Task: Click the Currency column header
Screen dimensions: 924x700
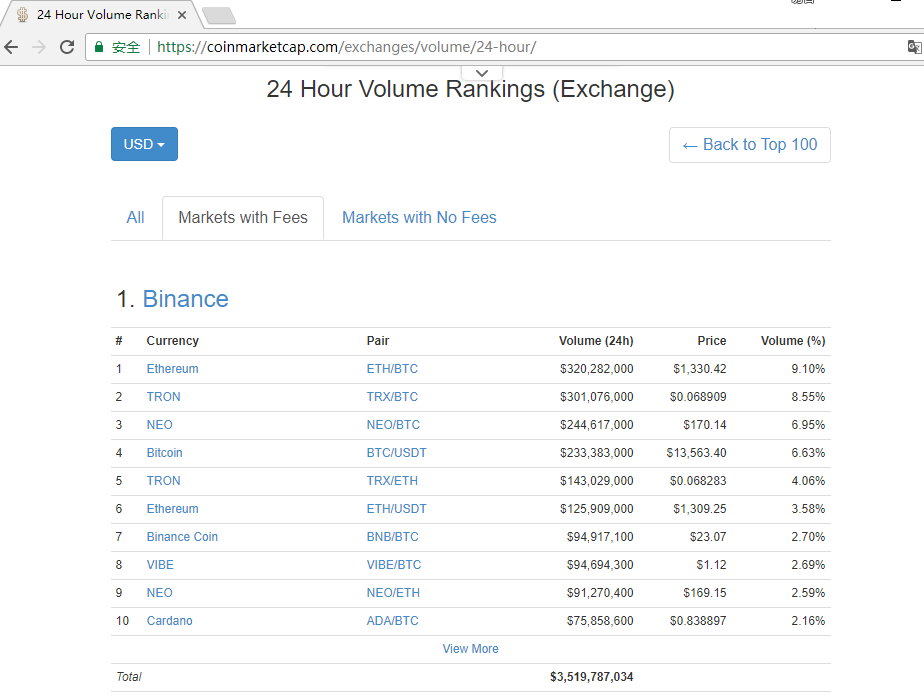Action: click(173, 341)
